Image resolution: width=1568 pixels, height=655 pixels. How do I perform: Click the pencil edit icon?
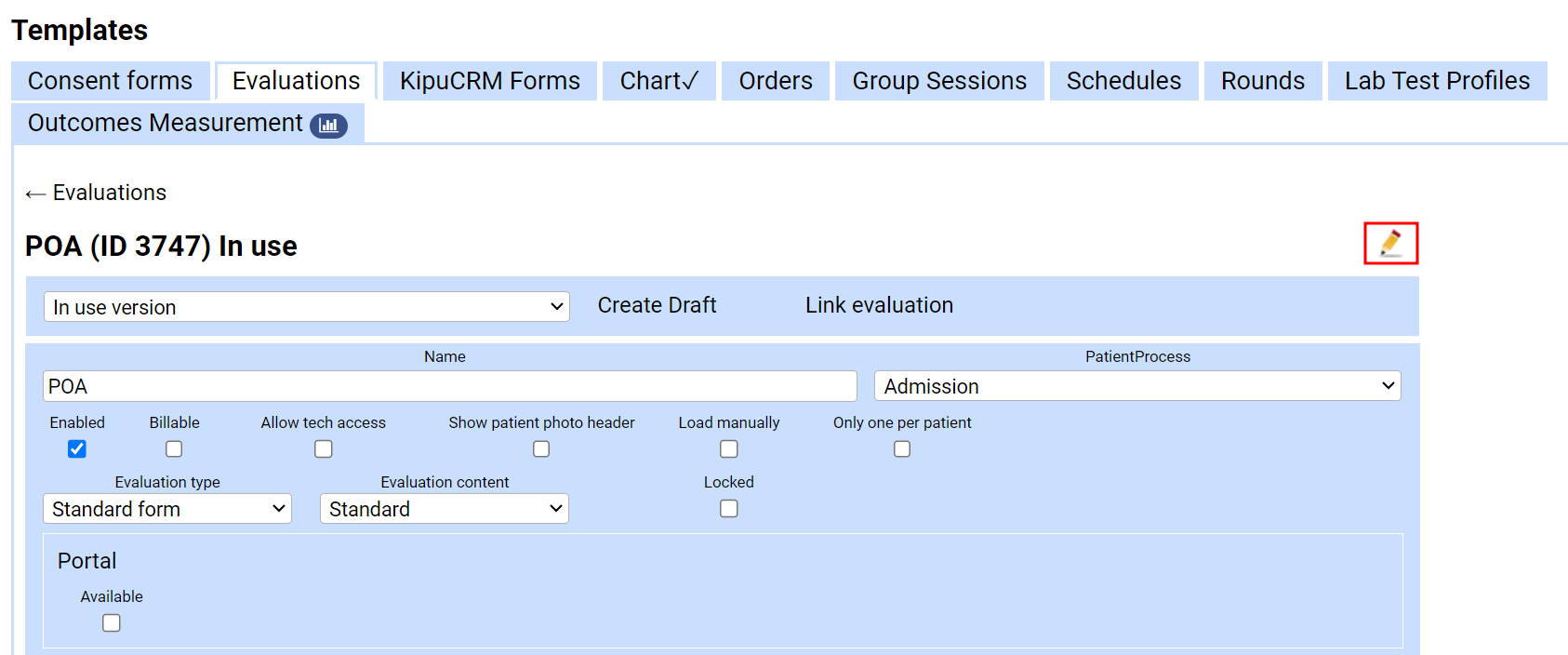[x=1390, y=243]
